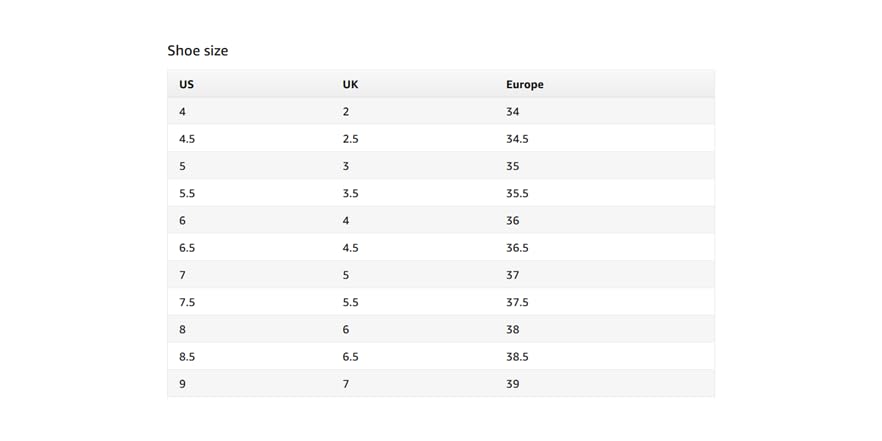
Task: Click the Europe size 39 cell
Action: point(513,383)
